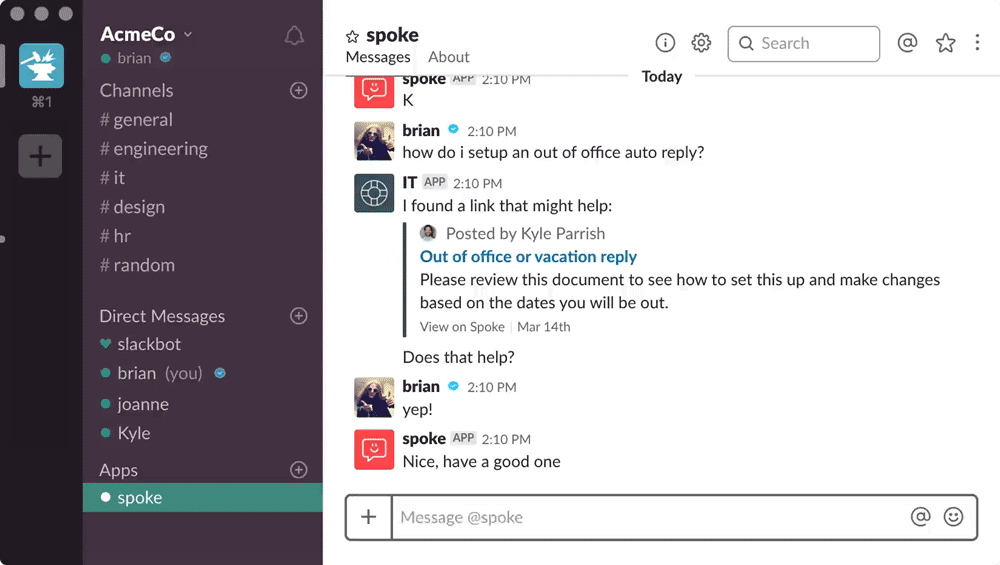1000x565 pixels.
Task: Show mentions and reactions at-sign icon
Action: (907, 43)
